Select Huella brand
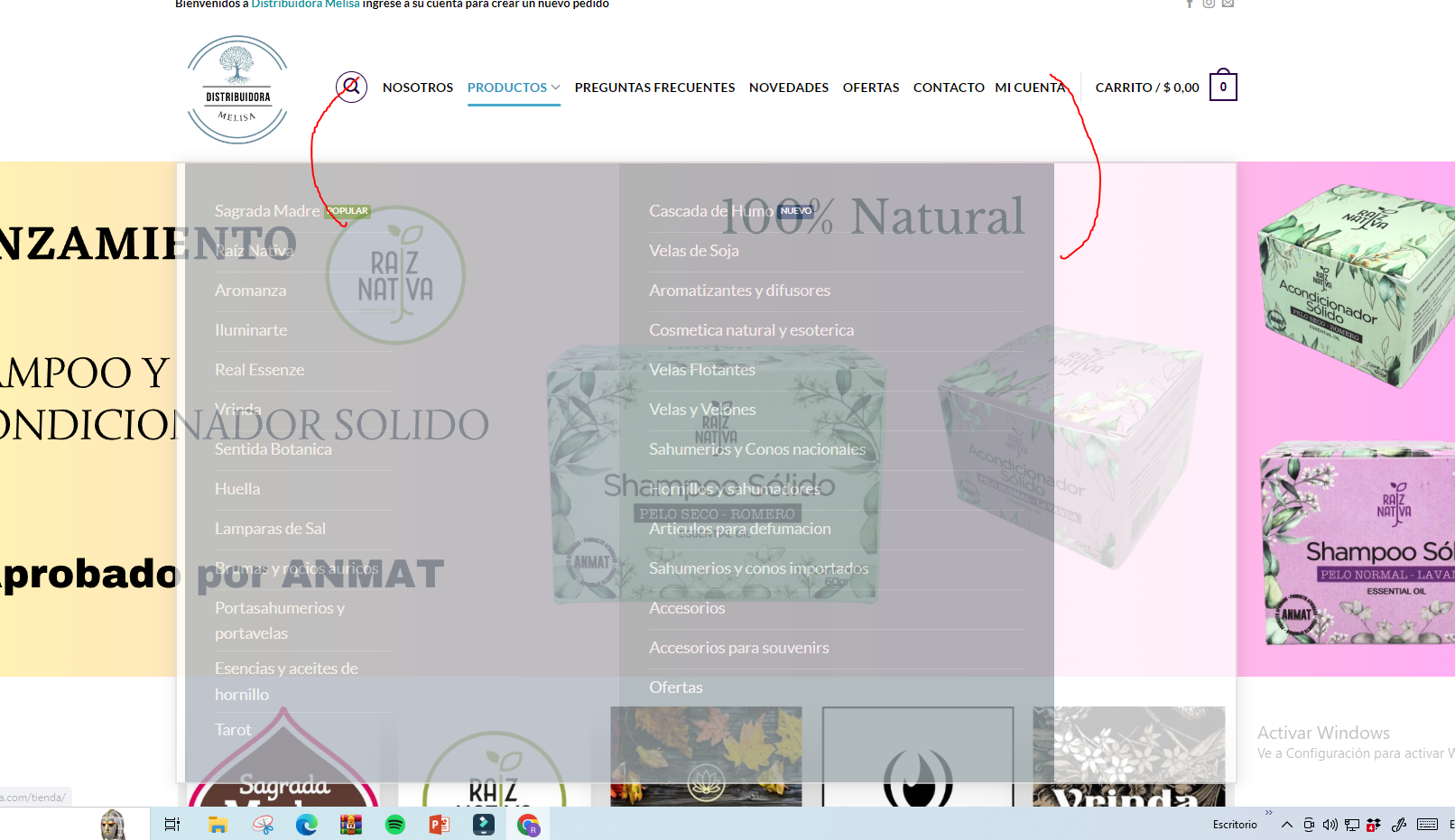Viewport: 1455px width, 840px height. (237, 489)
